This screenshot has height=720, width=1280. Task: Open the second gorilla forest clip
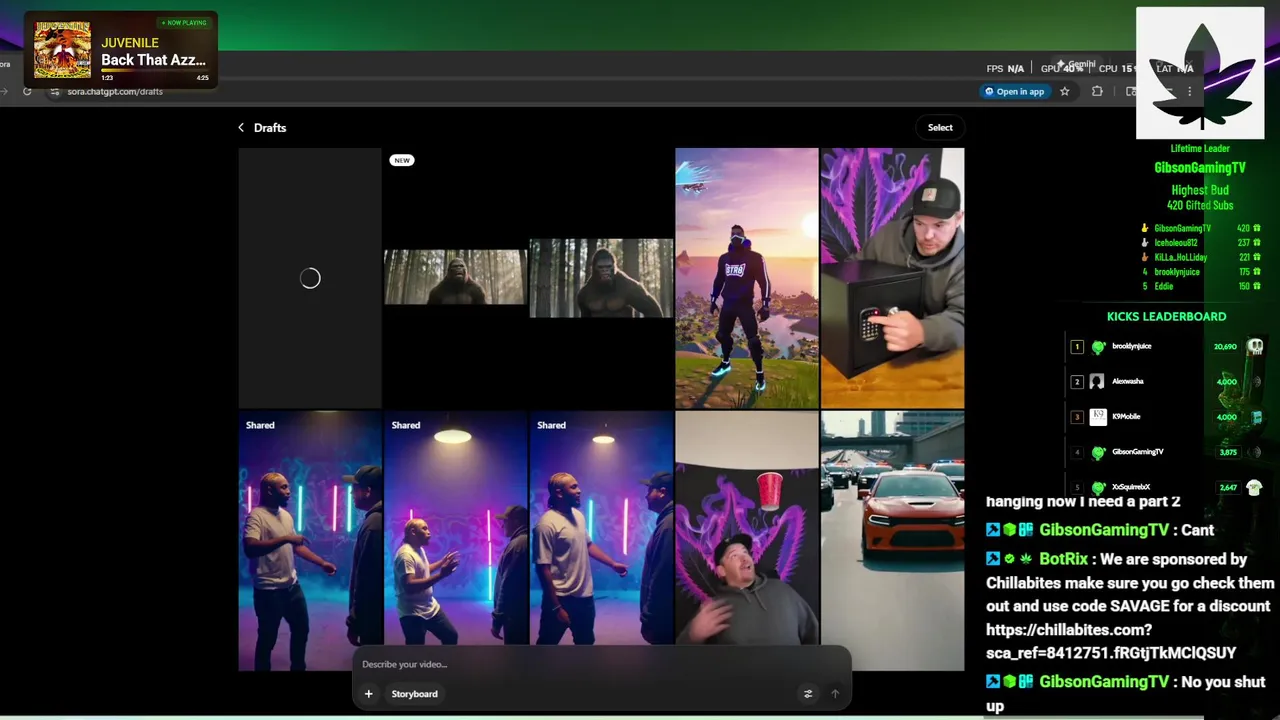pyautogui.click(x=601, y=278)
